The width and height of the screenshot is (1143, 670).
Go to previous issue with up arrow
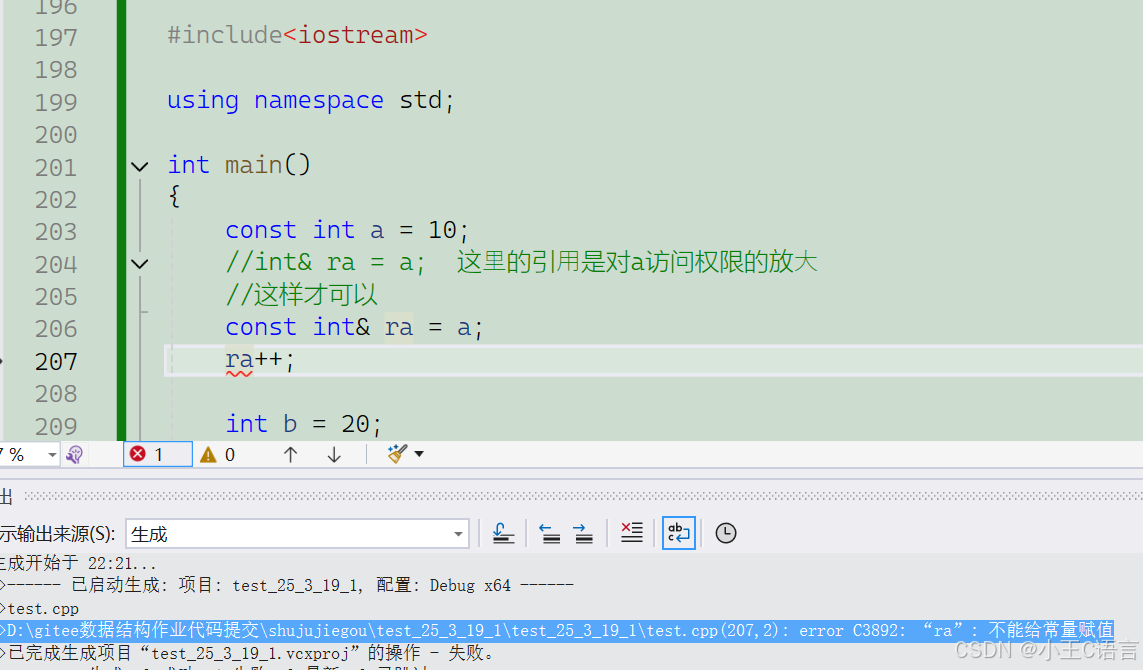290,455
